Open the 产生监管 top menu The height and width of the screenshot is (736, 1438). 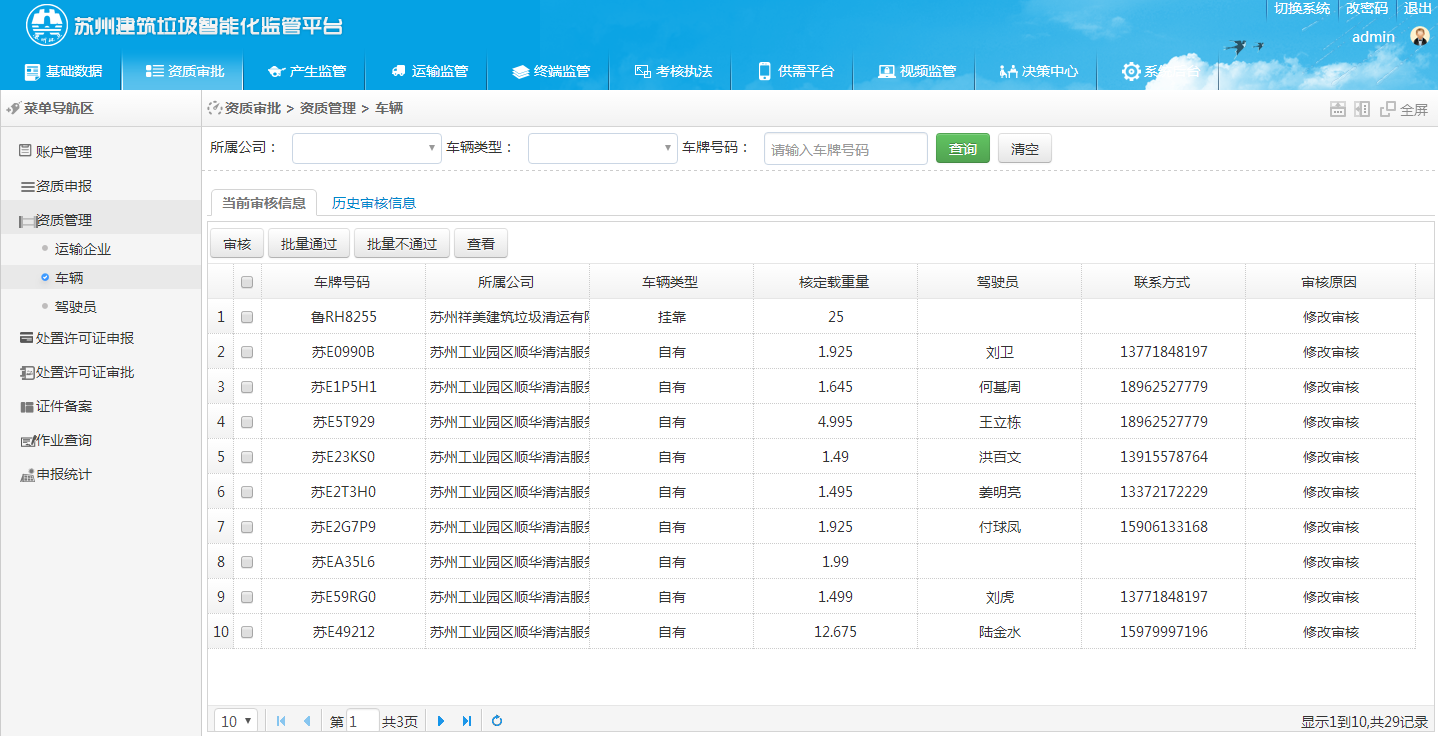coord(306,72)
